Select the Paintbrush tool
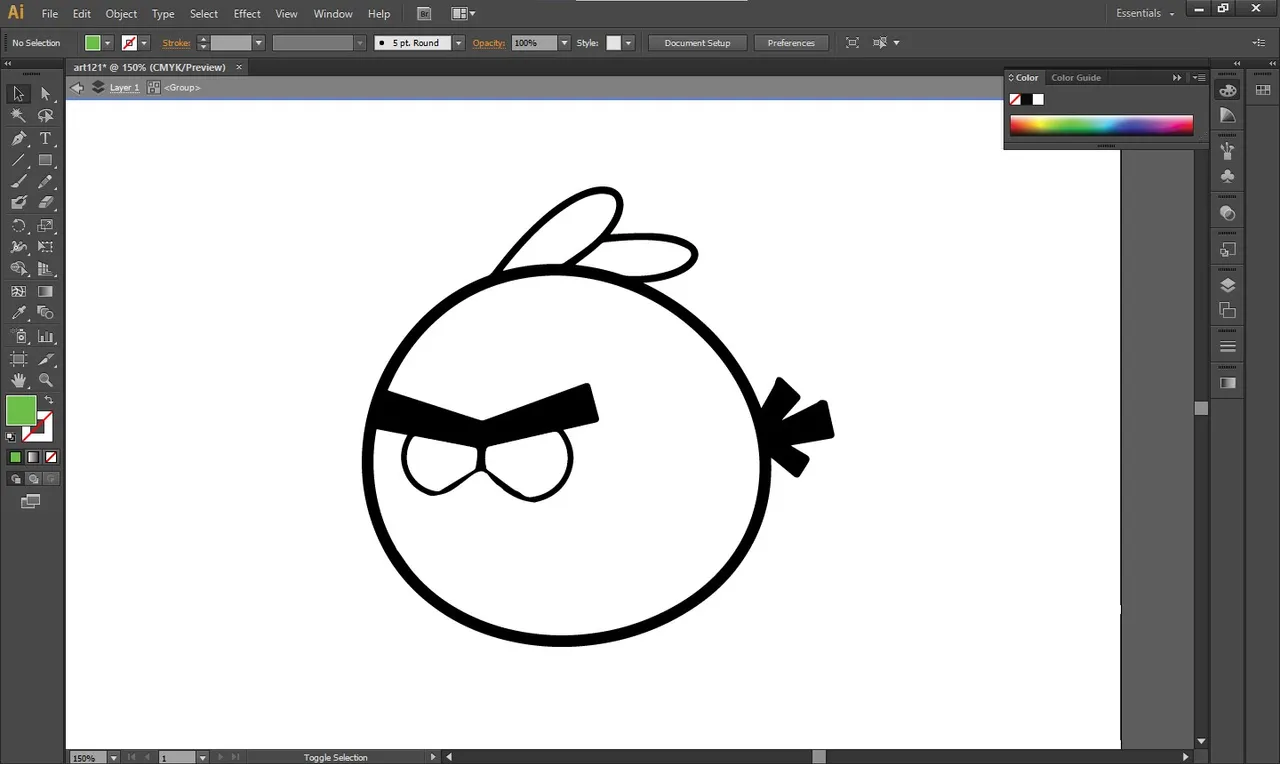 click(x=18, y=182)
